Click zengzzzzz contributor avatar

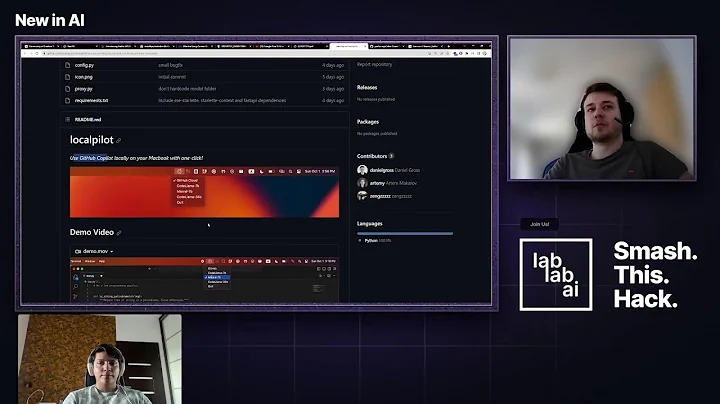(x=362, y=196)
